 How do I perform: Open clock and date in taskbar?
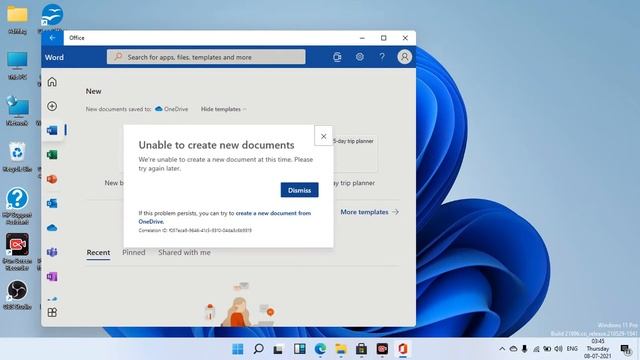coord(598,349)
